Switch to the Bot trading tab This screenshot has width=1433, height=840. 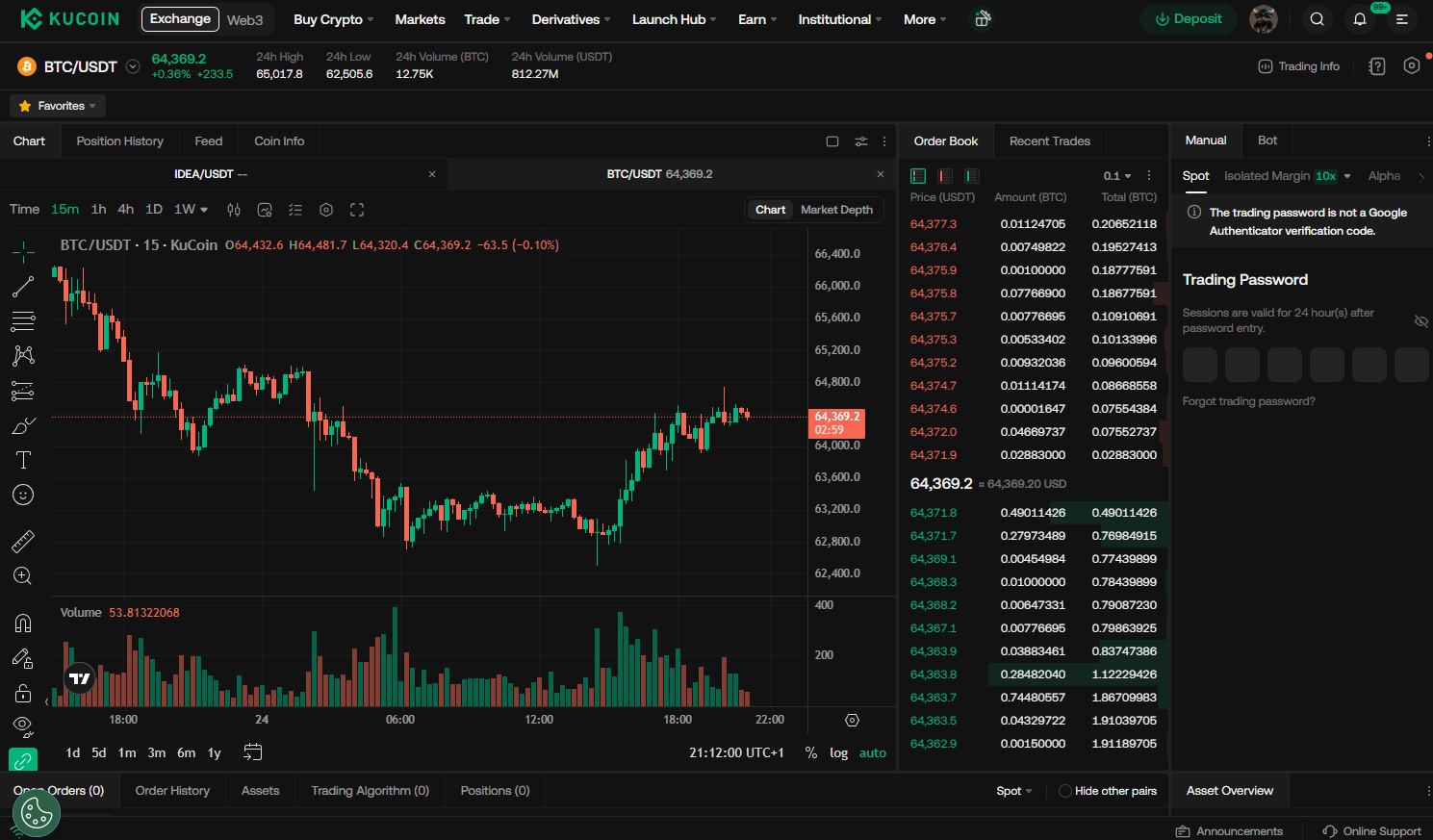[x=1267, y=140]
